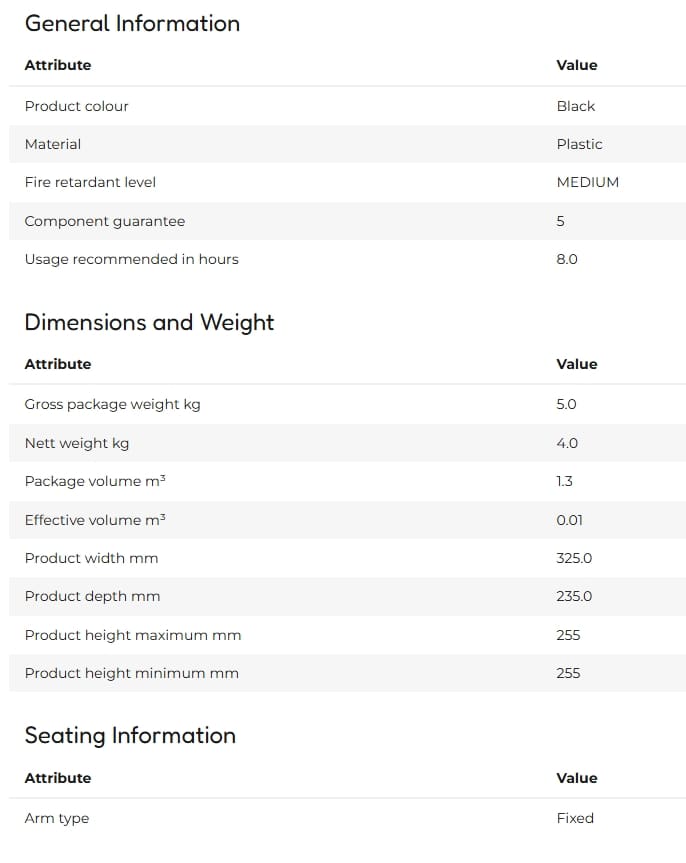Select the Package volume value 1.3
686x863 pixels.
pyautogui.click(x=564, y=481)
